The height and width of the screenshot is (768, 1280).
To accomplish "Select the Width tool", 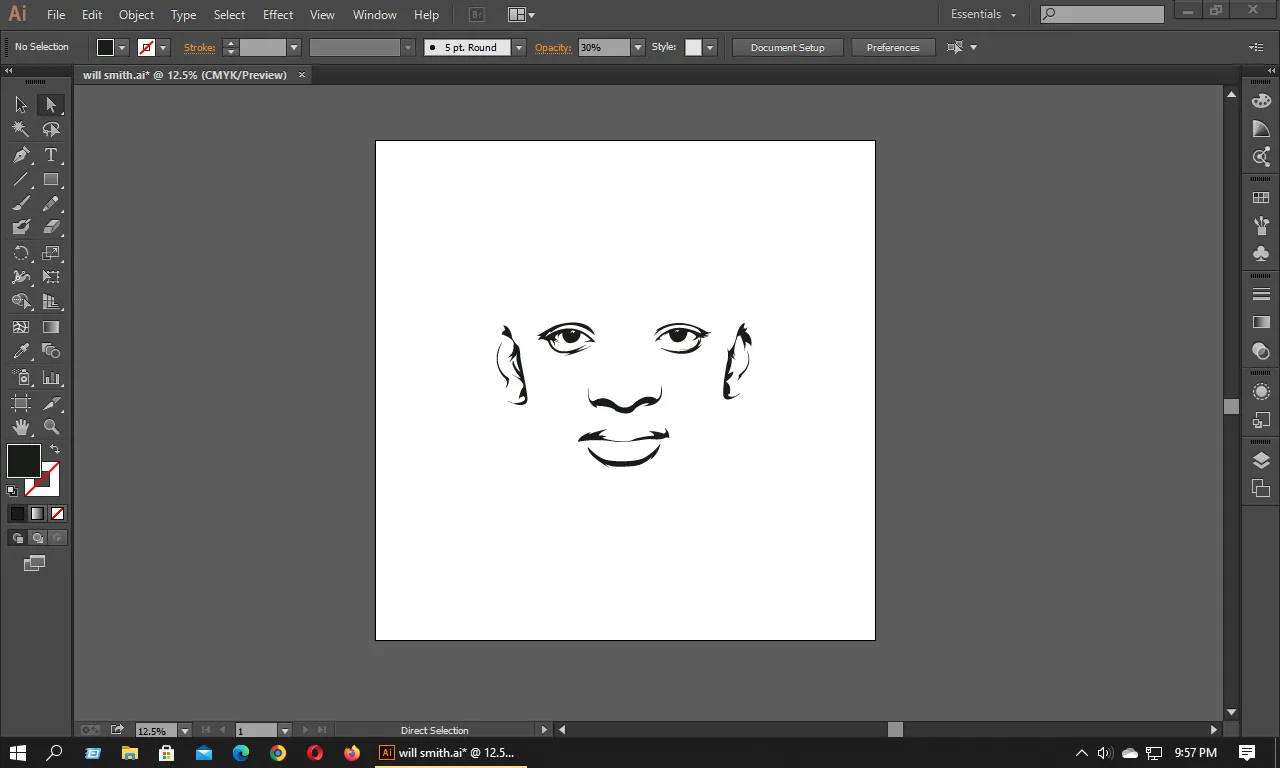I will [x=21, y=277].
